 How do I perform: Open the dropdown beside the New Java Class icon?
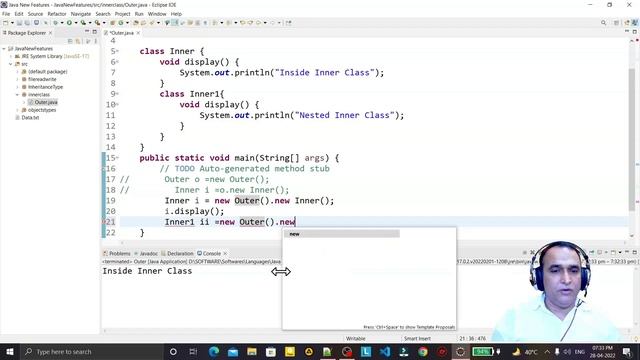tap(127, 23)
